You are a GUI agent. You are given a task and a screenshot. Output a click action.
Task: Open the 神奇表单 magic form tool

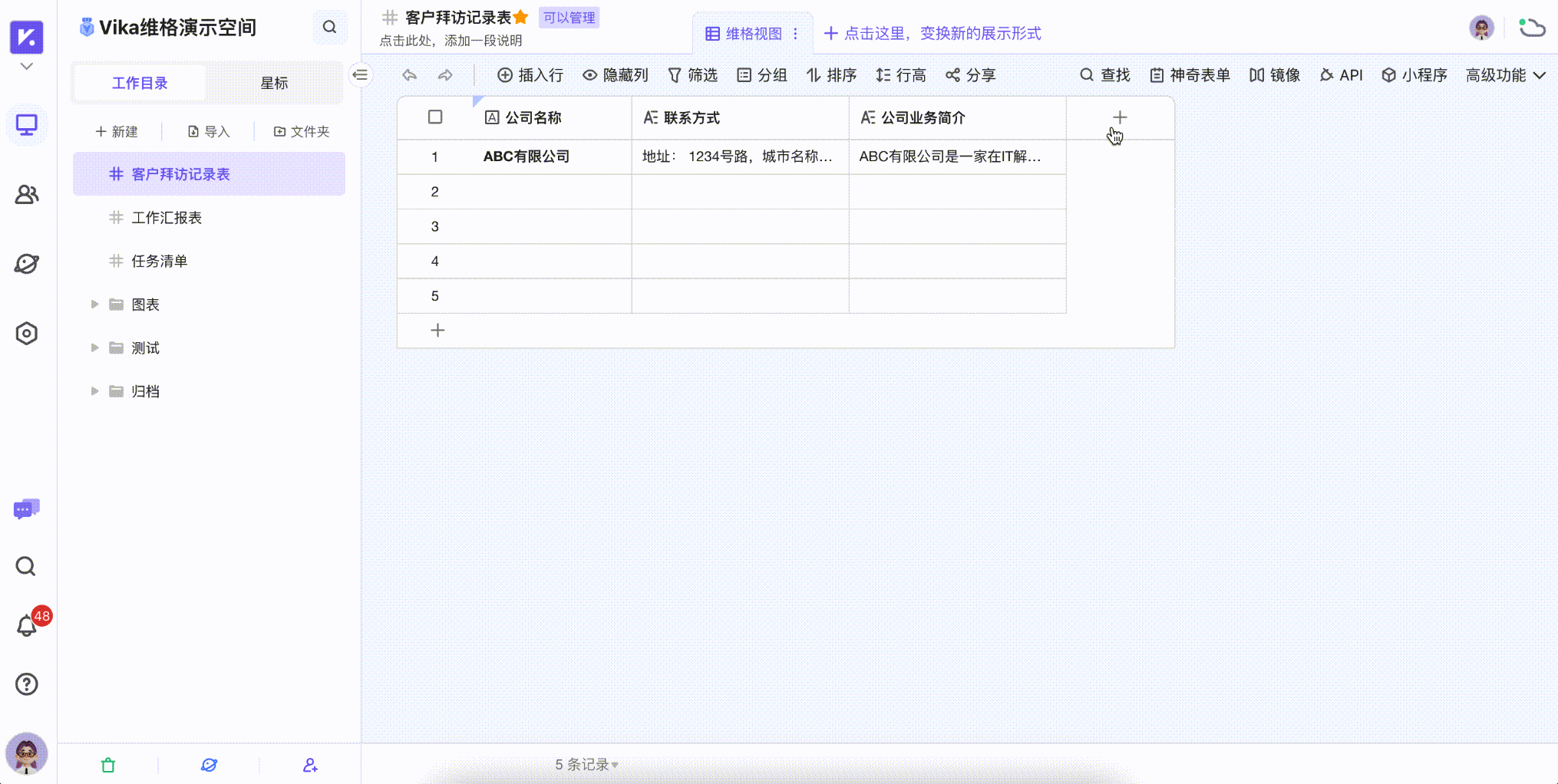[1190, 75]
